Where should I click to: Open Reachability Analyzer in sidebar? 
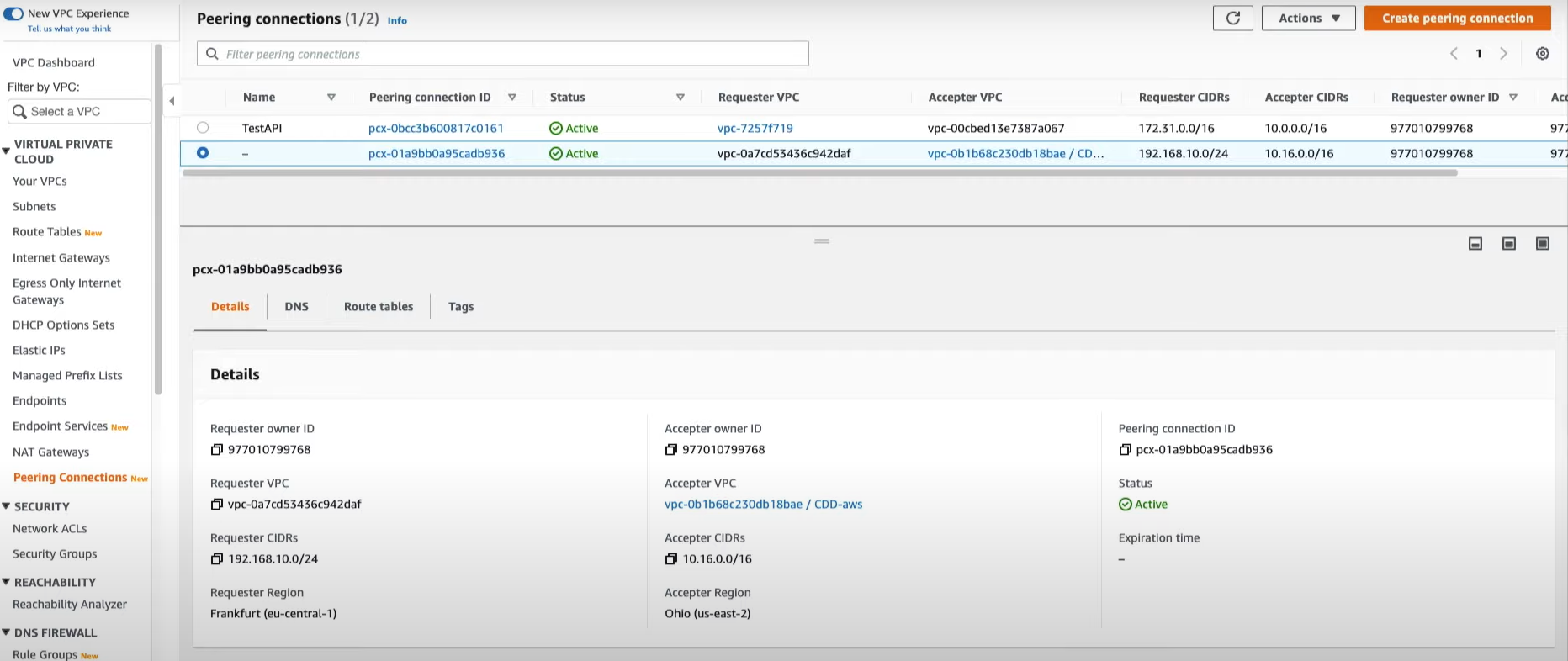(x=70, y=605)
